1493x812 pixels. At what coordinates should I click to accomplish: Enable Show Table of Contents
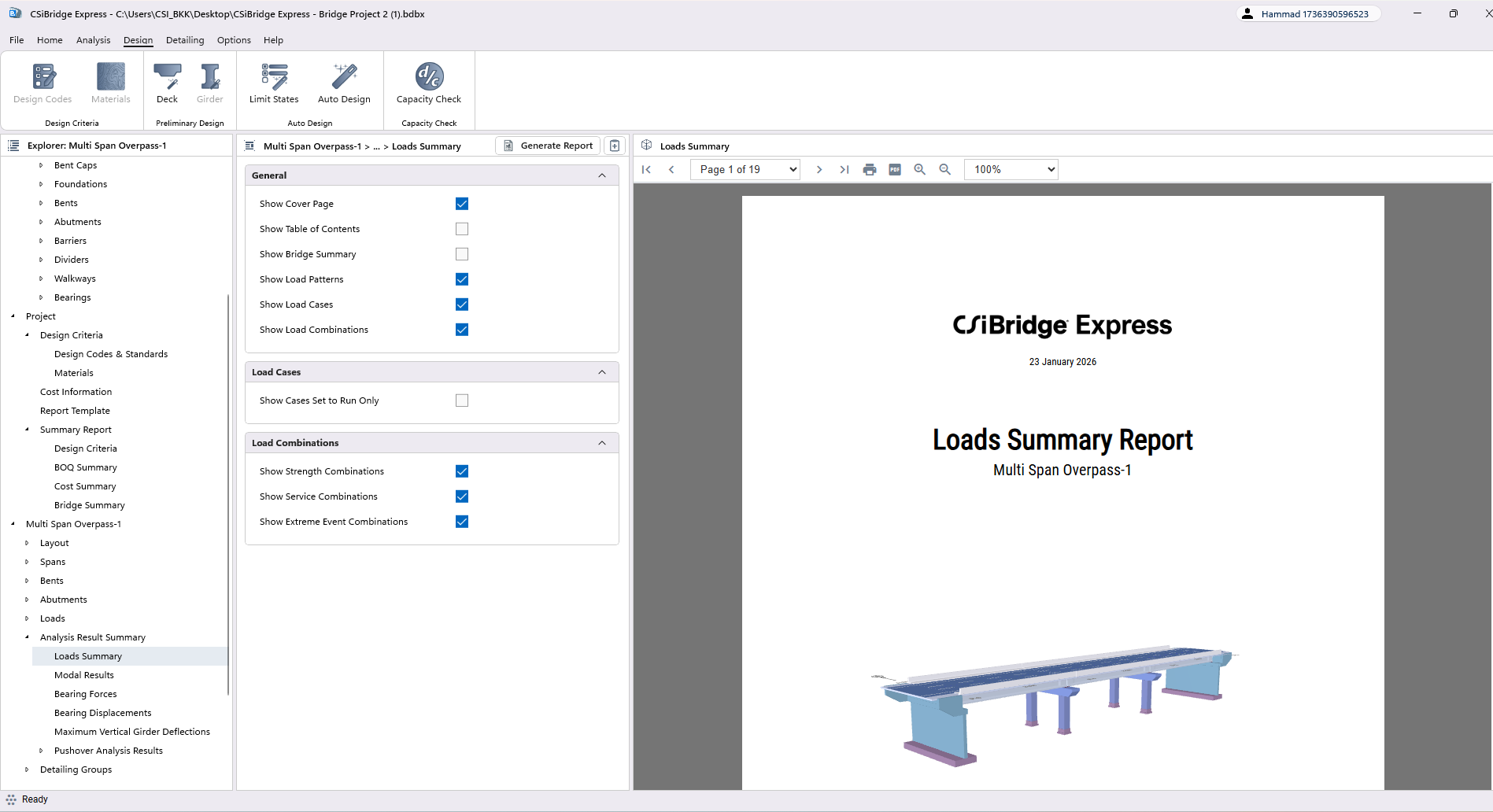(462, 228)
